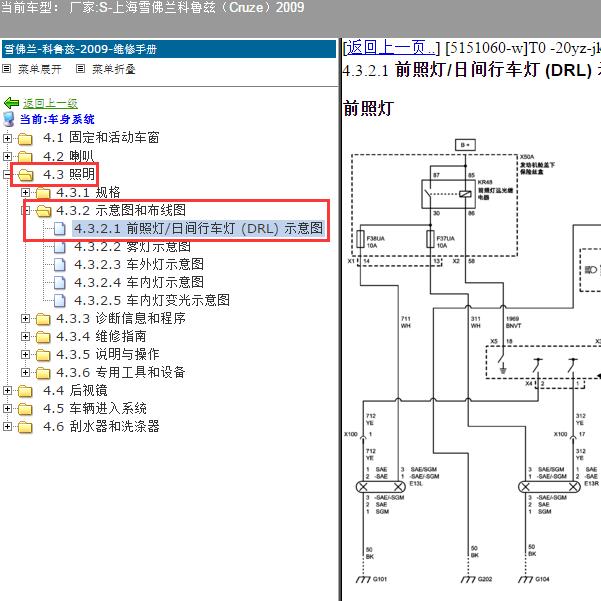
Task: Click the 菜单展开 list icon
Action: [x=7, y=69]
